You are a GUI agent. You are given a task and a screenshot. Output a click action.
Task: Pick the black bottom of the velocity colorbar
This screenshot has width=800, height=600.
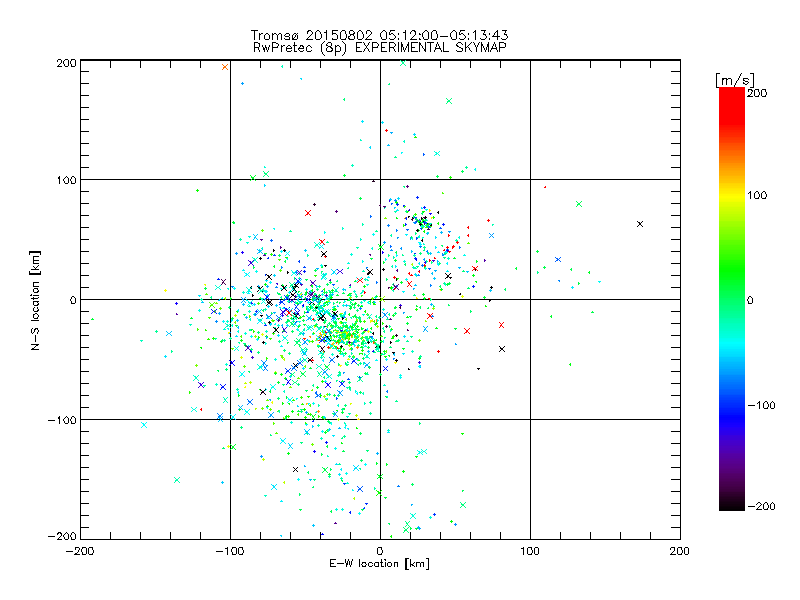(732, 503)
